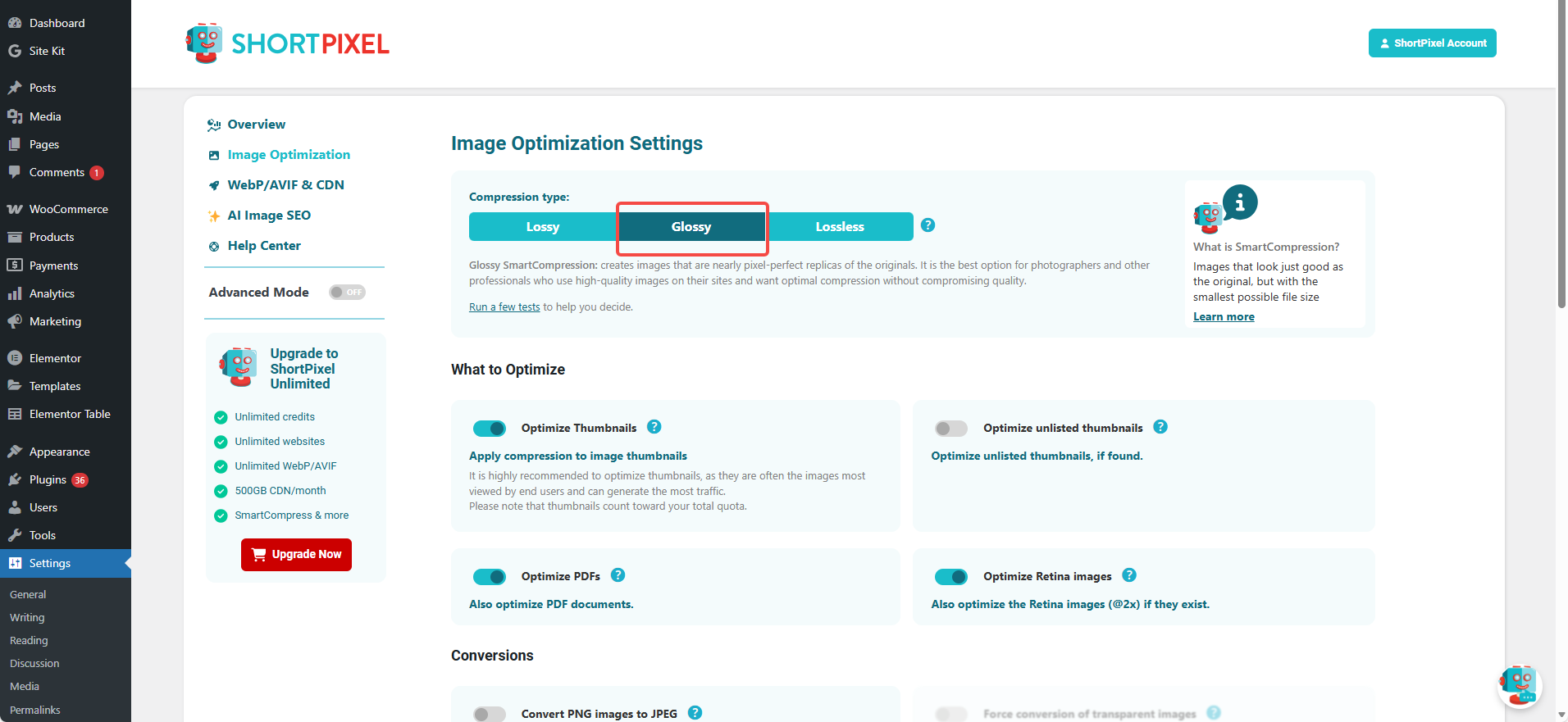Click the help icon beside Optimize Retina images
The image size is (1568, 722).
pyautogui.click(x=1129, y=575)
